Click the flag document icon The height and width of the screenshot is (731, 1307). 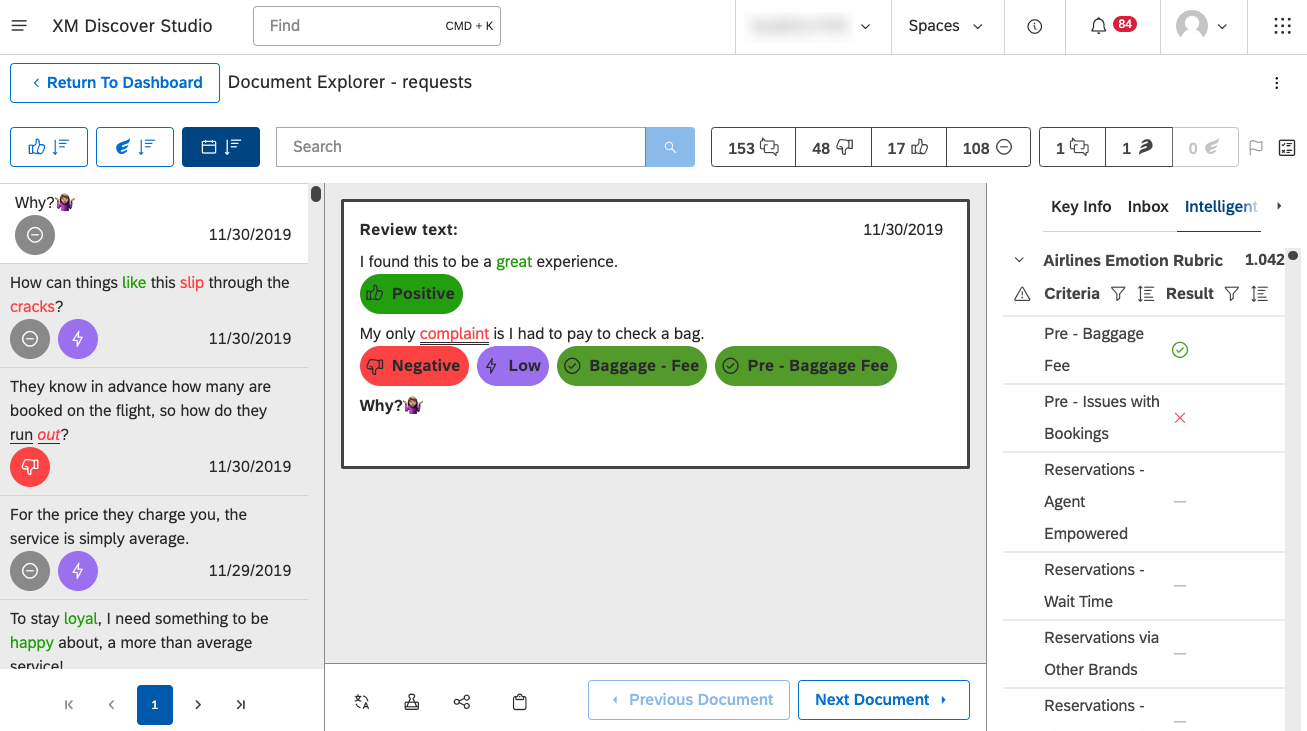point(1256,147)
